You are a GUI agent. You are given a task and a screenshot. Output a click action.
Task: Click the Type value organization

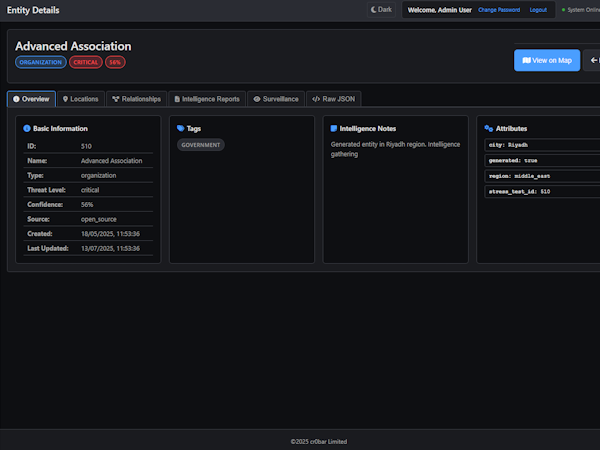point(98,176)
